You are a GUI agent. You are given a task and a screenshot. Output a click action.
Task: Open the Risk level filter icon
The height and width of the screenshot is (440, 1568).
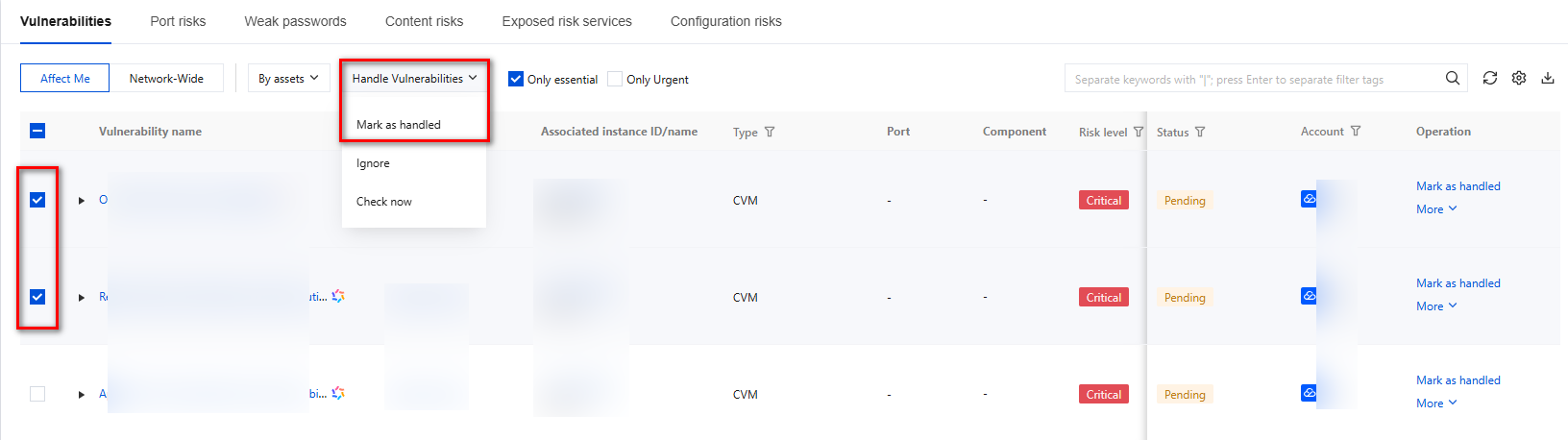1139,132
